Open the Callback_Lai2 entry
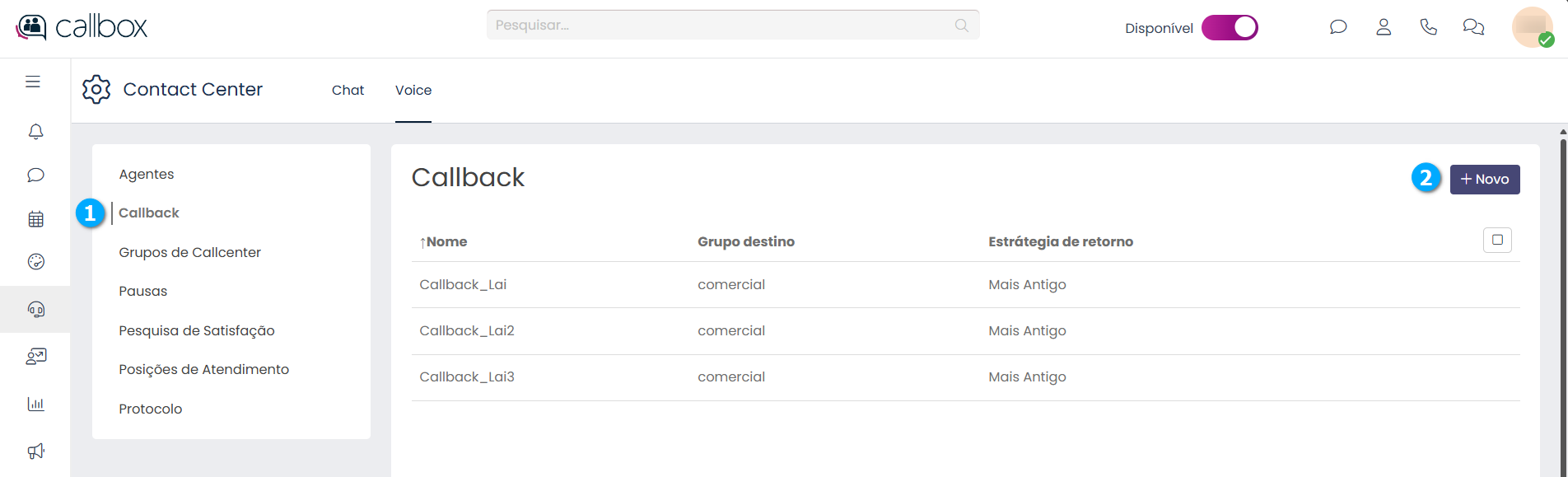The width and height of the screenshot is (1568, 477). coord(467,330)
